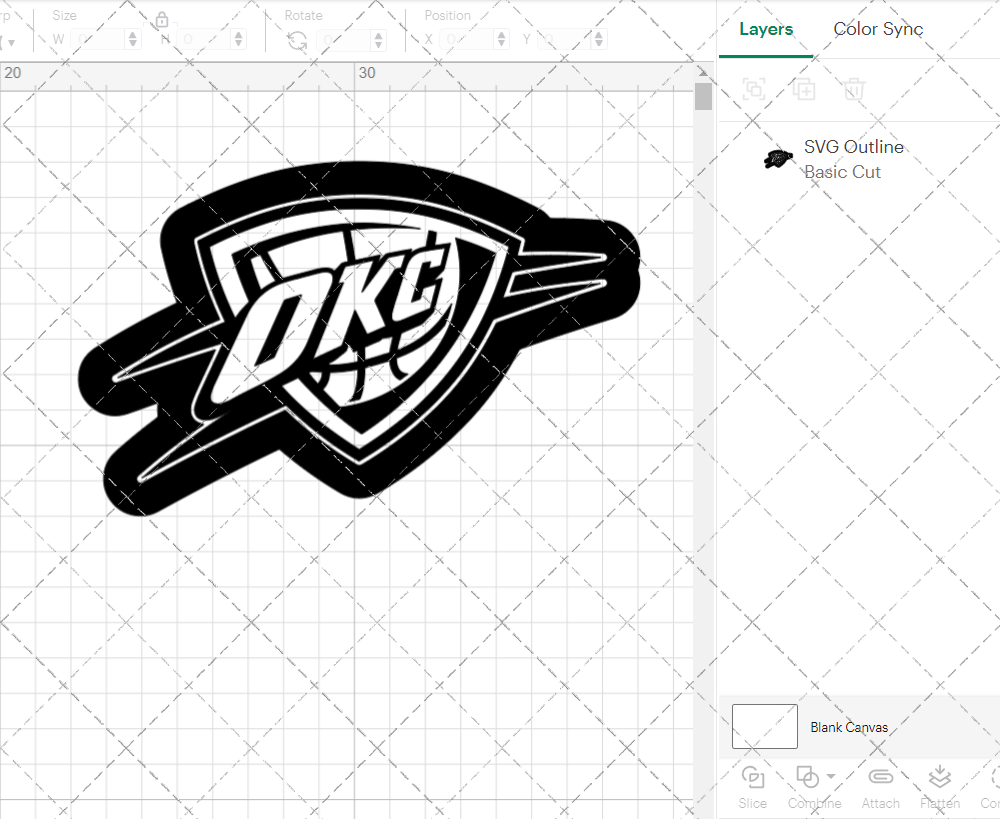Toggle the size lock for proportional scaling

point(162,19)
